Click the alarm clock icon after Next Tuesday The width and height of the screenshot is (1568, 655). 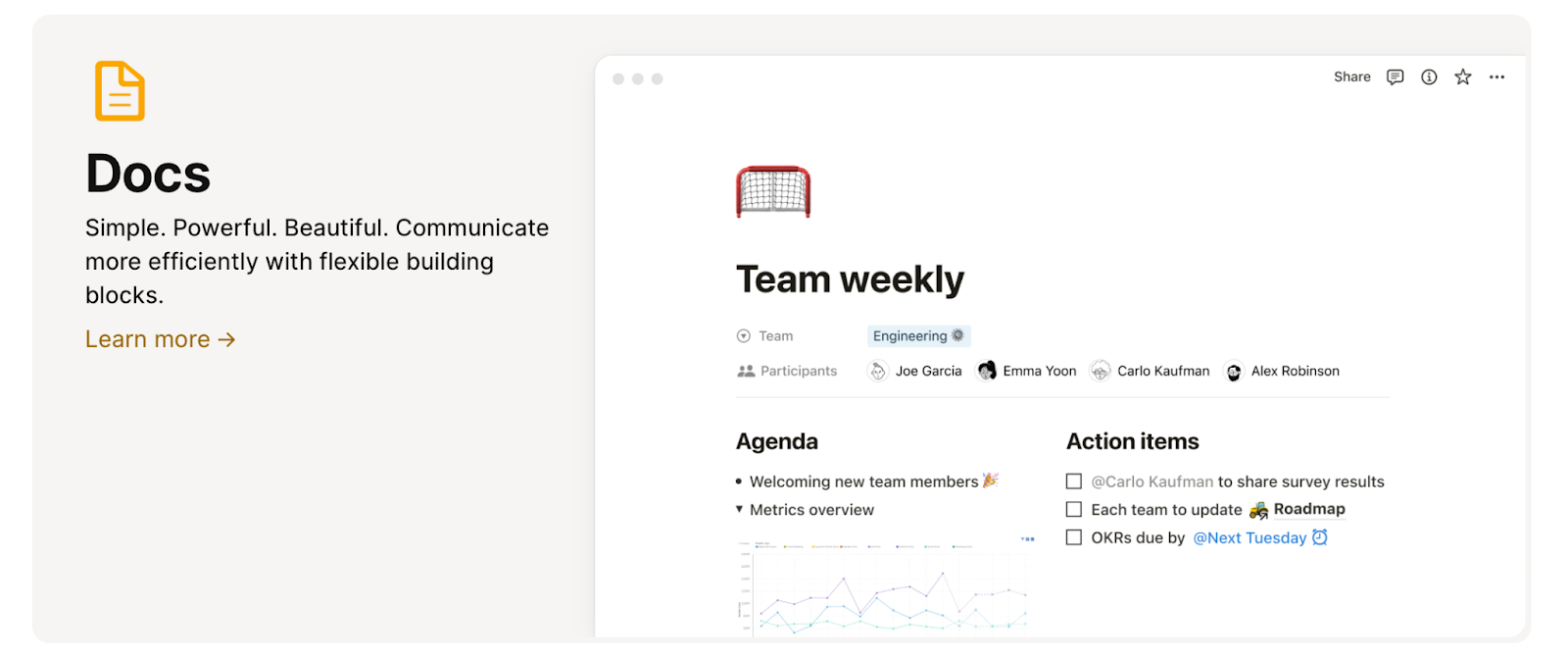pos(1319,537)
